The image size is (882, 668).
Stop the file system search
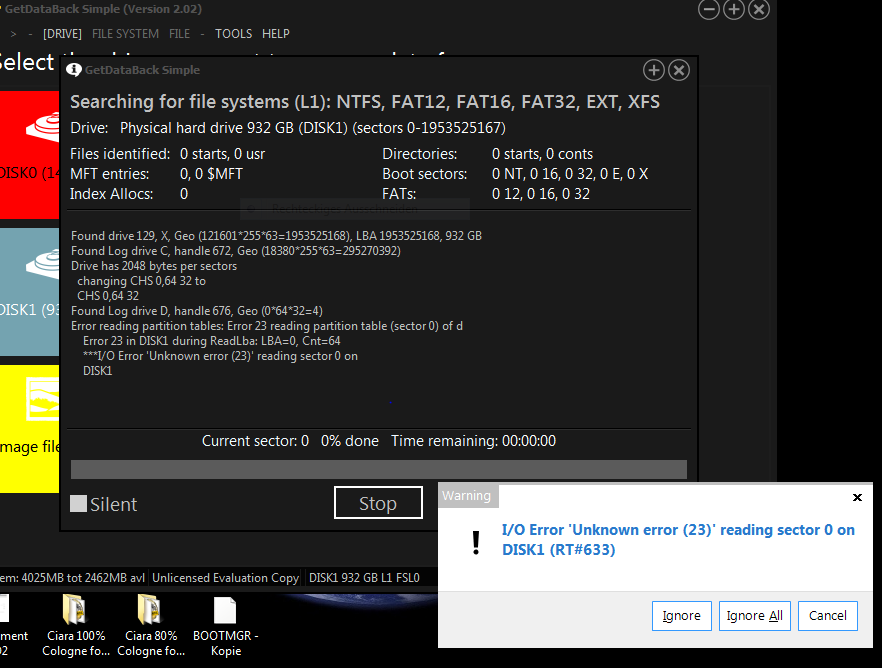(378, 503)
